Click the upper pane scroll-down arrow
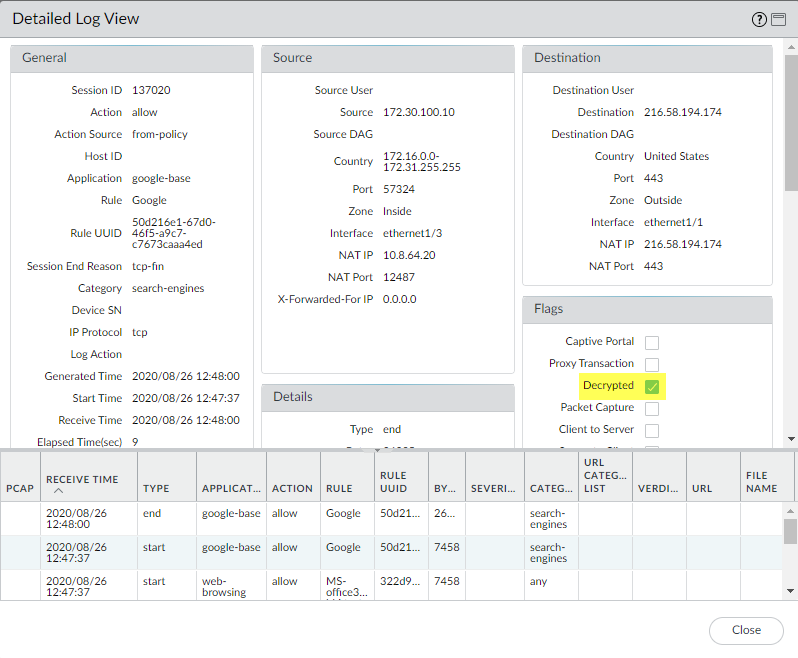 point(791,438)
